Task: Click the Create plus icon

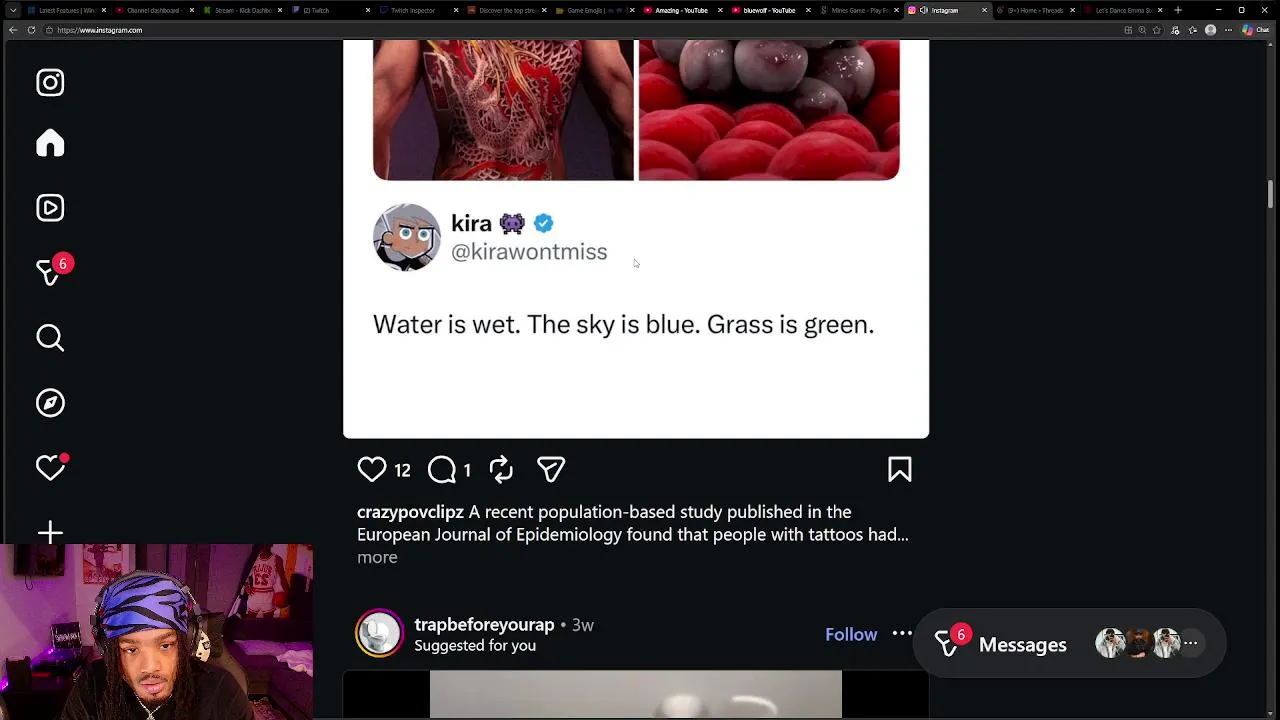Action: click(x=50, y=532)
